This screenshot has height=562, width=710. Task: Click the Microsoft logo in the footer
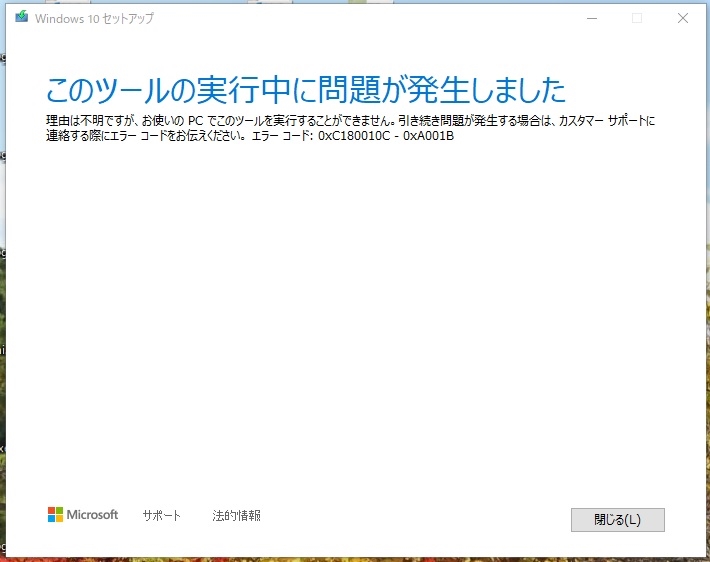point(83,514)
